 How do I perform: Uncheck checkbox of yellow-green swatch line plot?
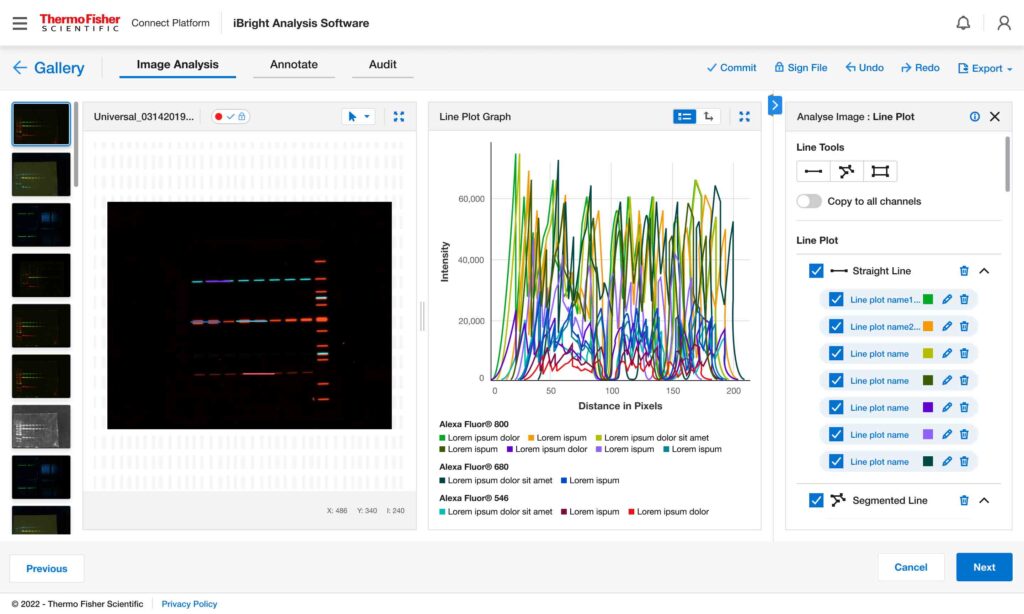coord(836,353)
